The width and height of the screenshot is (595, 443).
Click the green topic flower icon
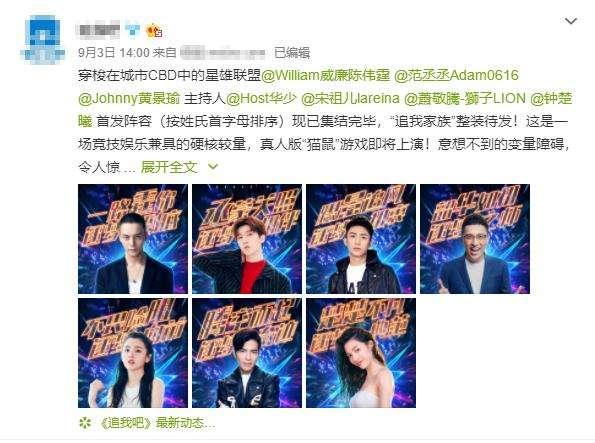pyautogui.click(x=85, y=423)
